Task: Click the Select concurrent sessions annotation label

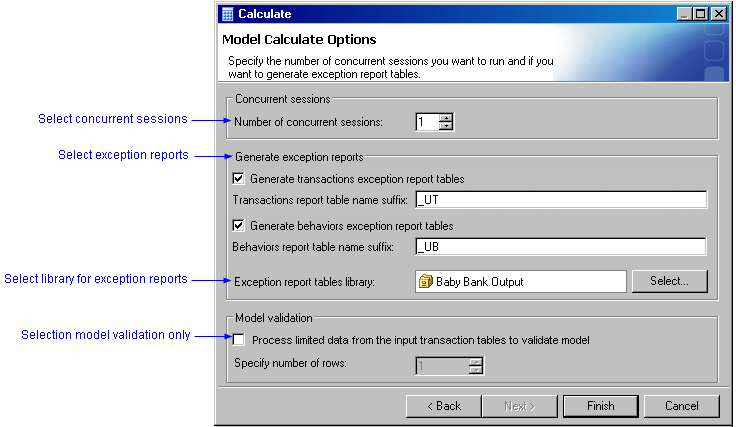Action: (x=113, y=119)
